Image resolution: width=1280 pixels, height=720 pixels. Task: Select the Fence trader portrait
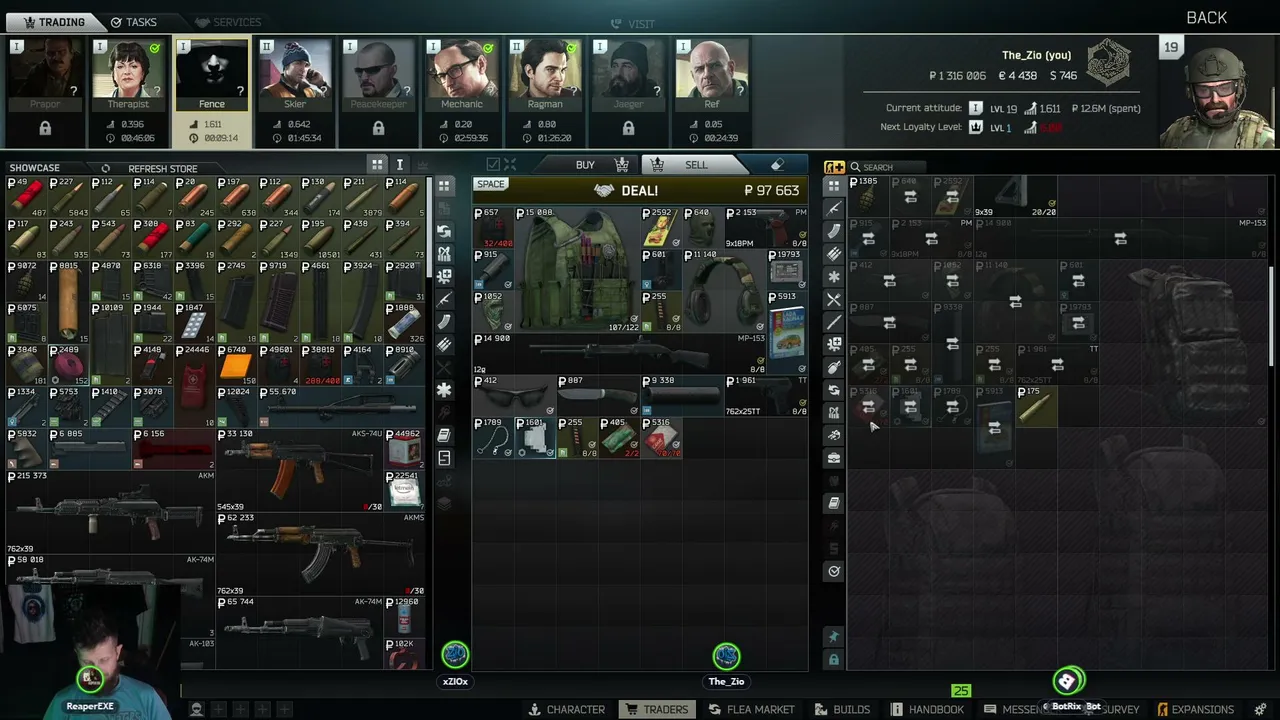tap(211, 76)
